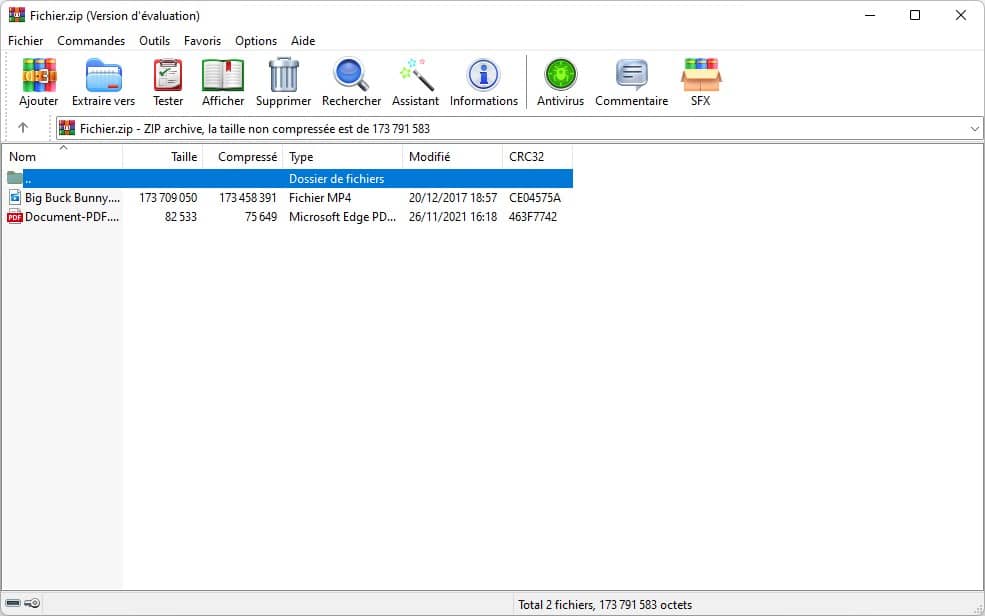
Task: Click the CRC value CE04575A
Action: pyautogui.click(x=535, y=198)
